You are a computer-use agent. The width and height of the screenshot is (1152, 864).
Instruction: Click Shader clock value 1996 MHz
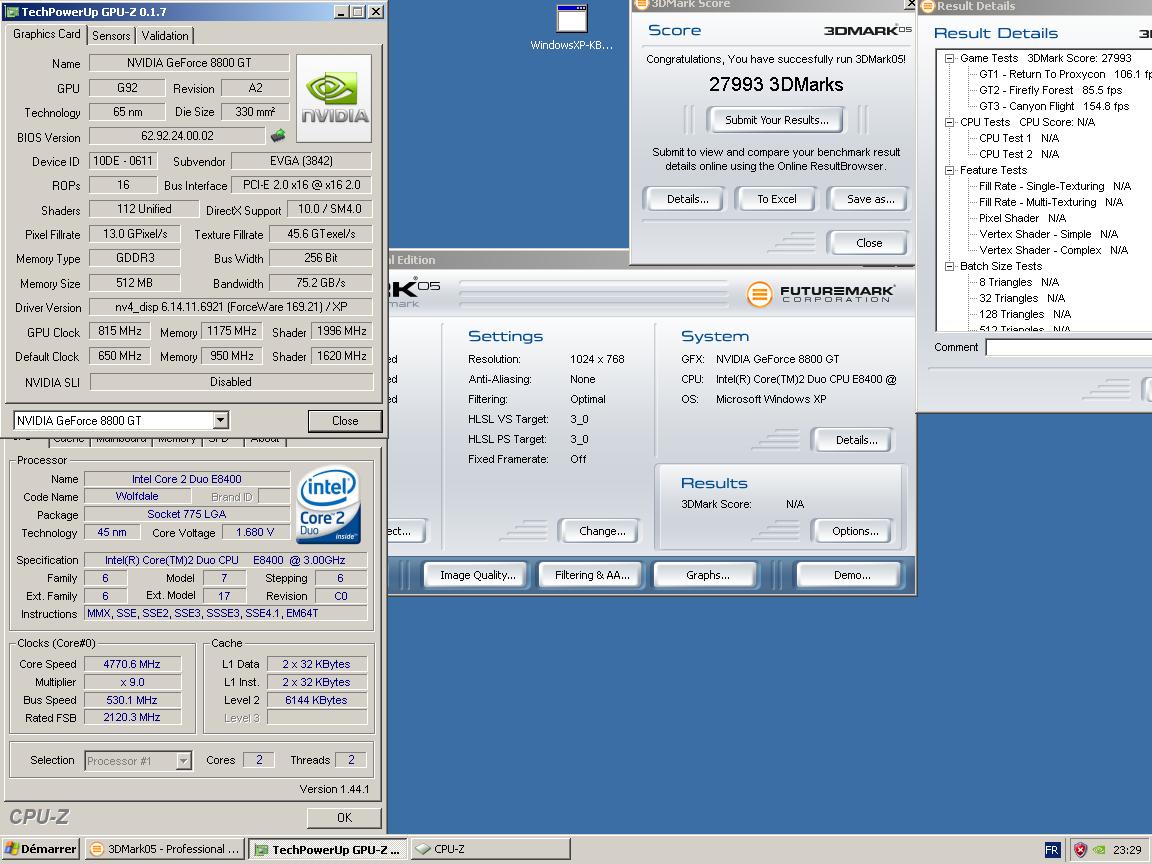[342, 331]
